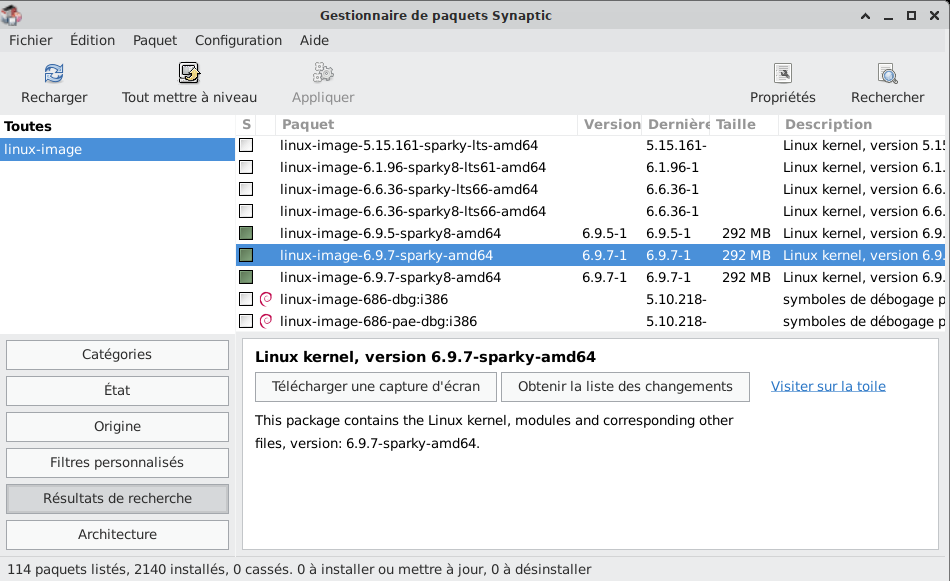Click Obtenir la liste des changements
This screenshot has height=581, width=950.
click(x=625, y=387)
